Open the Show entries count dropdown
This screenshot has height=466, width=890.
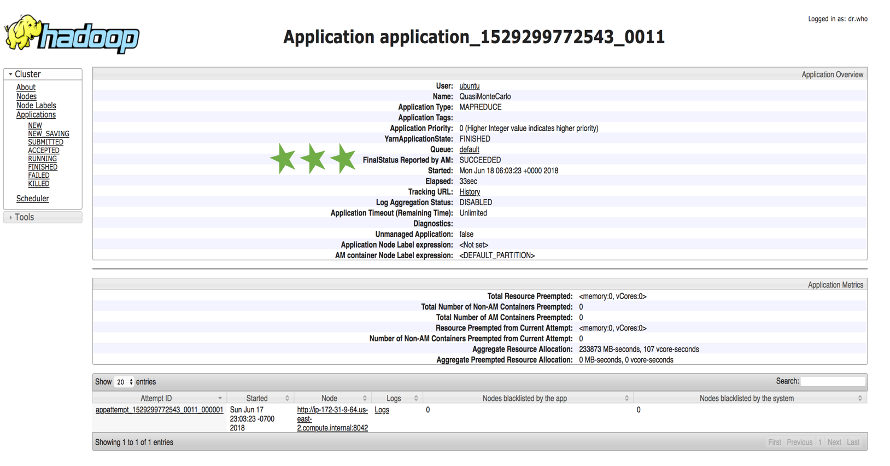(x=124, y=382)
